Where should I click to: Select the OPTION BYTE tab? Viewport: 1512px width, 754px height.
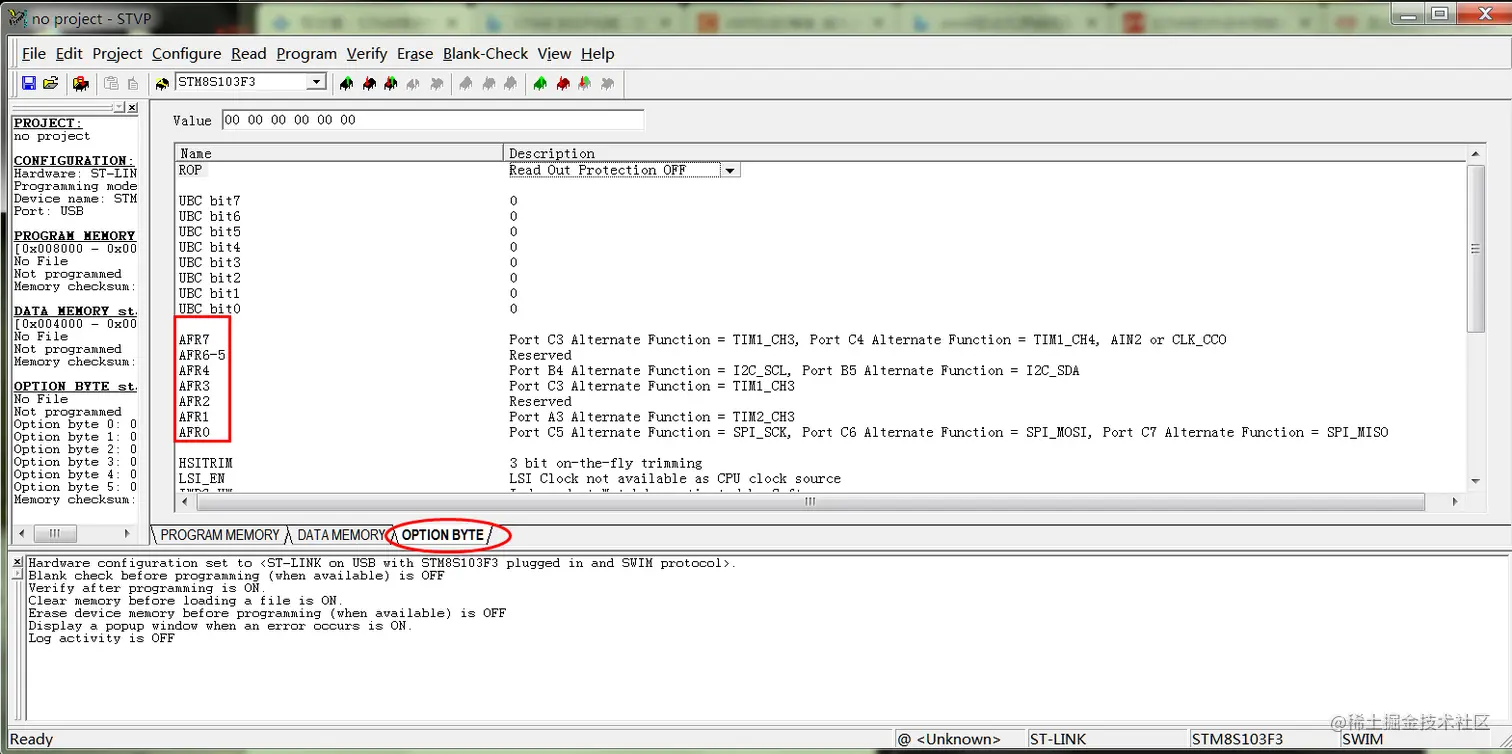pyautogui.click(x=442, y=535)
